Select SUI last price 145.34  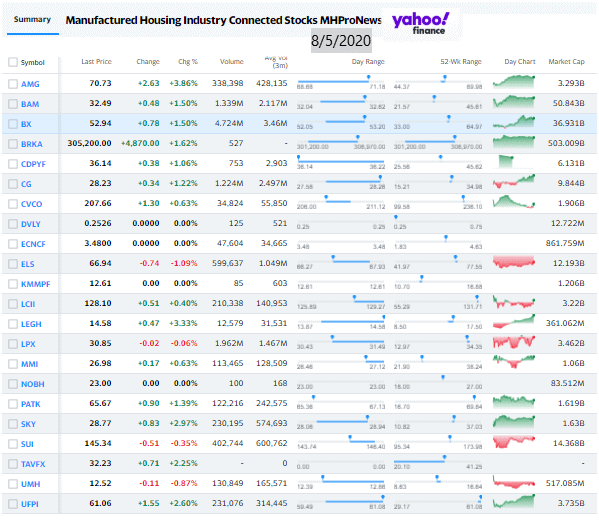point(98,443)
